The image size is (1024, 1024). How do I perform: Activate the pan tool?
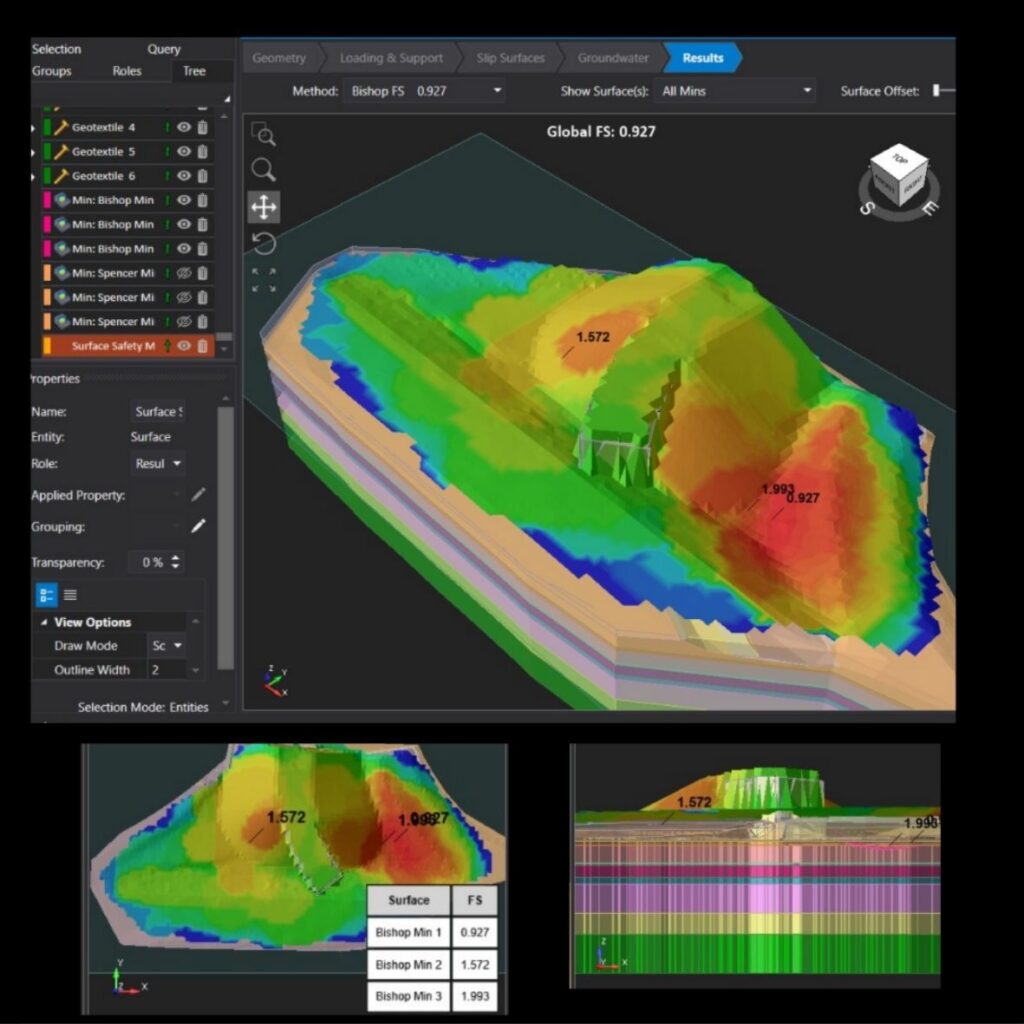coord(263,207)
